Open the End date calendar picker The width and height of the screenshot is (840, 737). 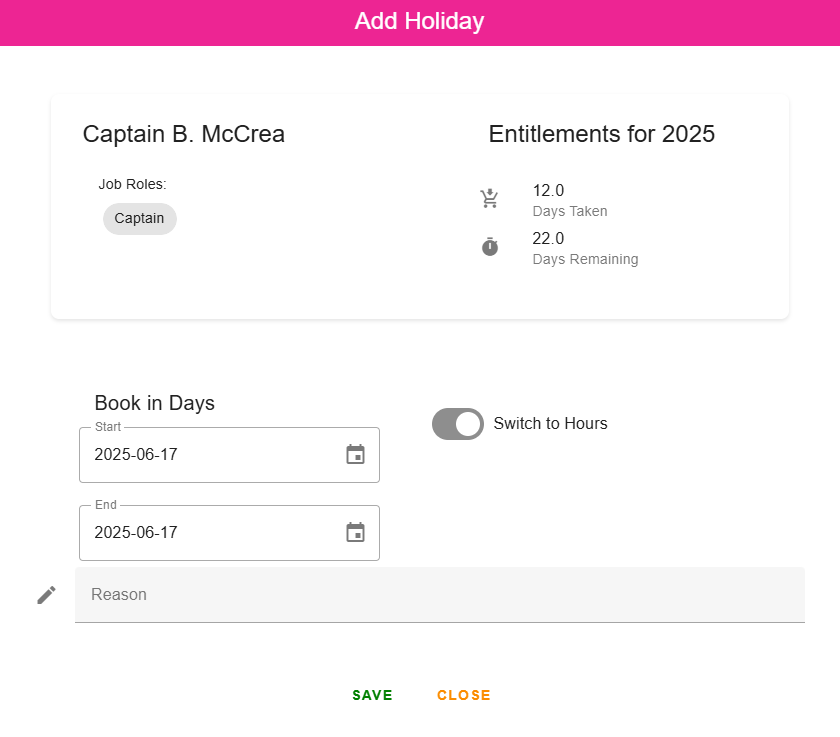(355, 533)
